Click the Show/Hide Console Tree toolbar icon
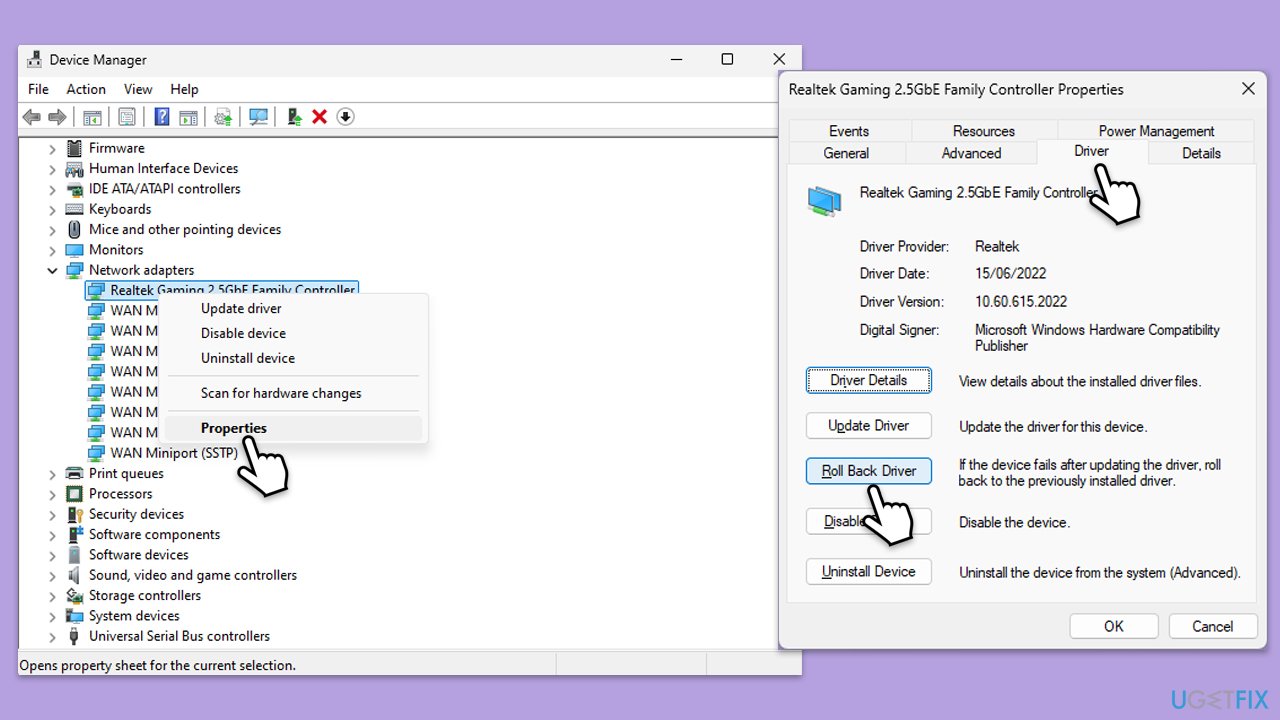Viewport: 1280px width, 720px height. [x=92, y=117]
